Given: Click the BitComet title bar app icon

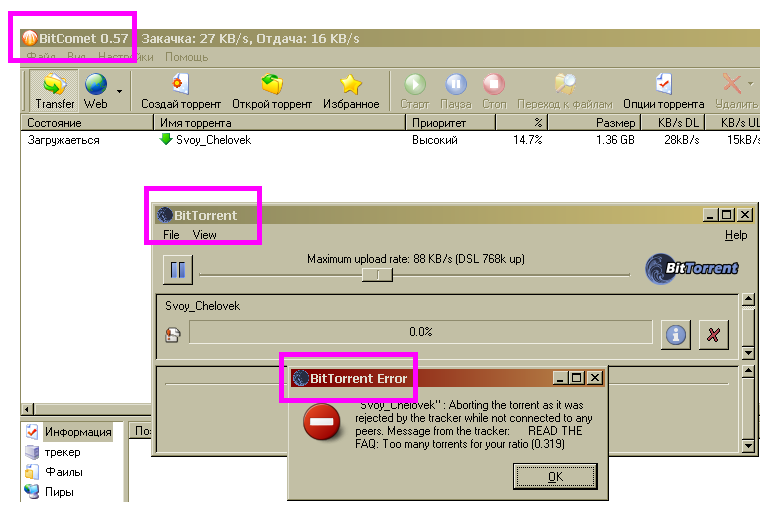Looking at the screenshot, I should tap(30, 38).
